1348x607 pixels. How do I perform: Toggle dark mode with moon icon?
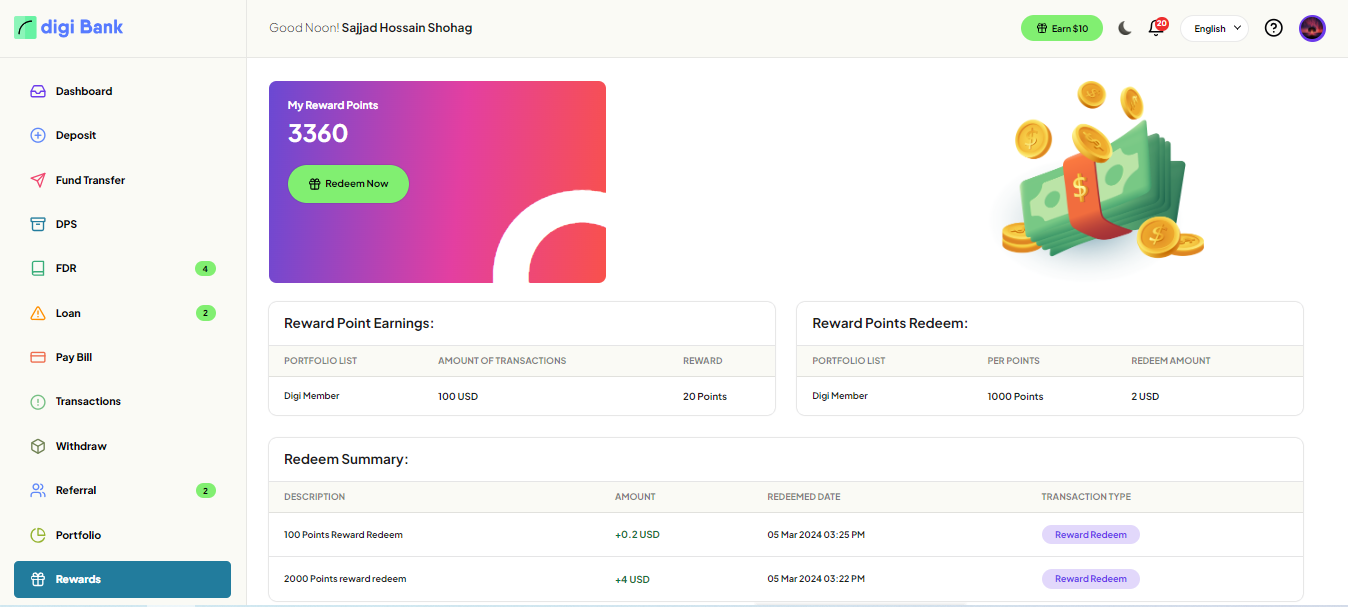click(1125, 28)
